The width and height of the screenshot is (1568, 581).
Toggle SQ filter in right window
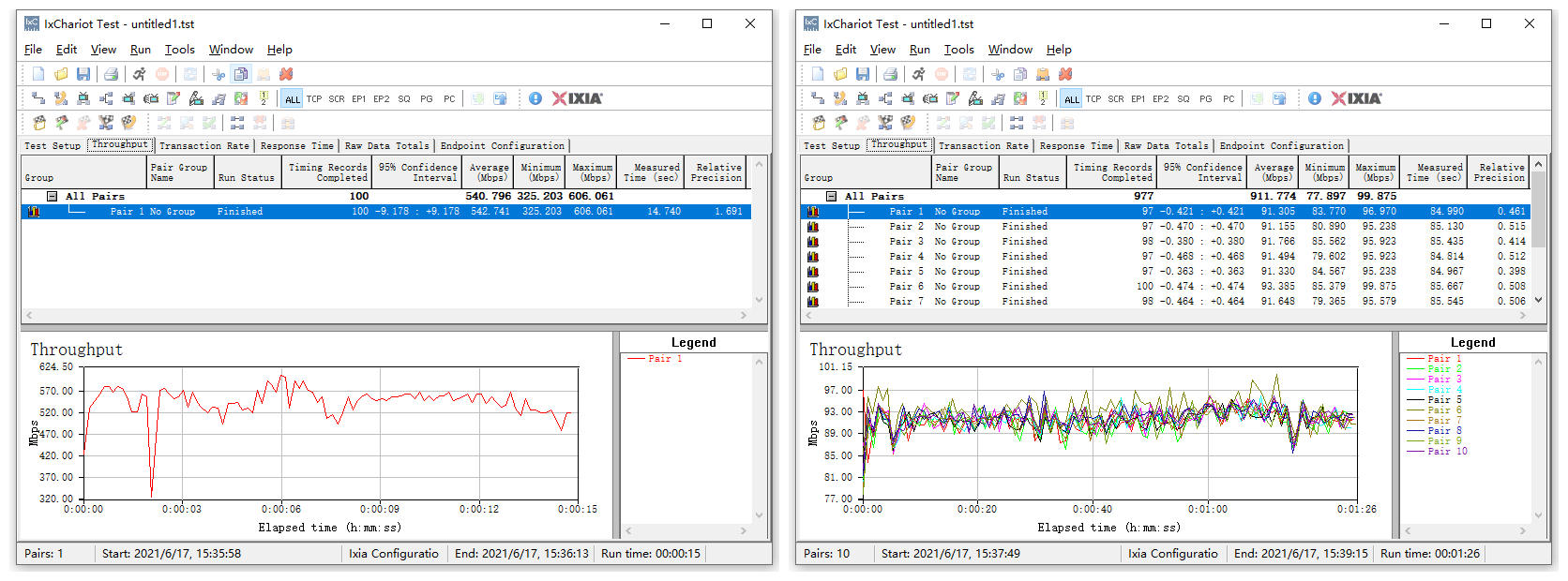pos(1184,99)
